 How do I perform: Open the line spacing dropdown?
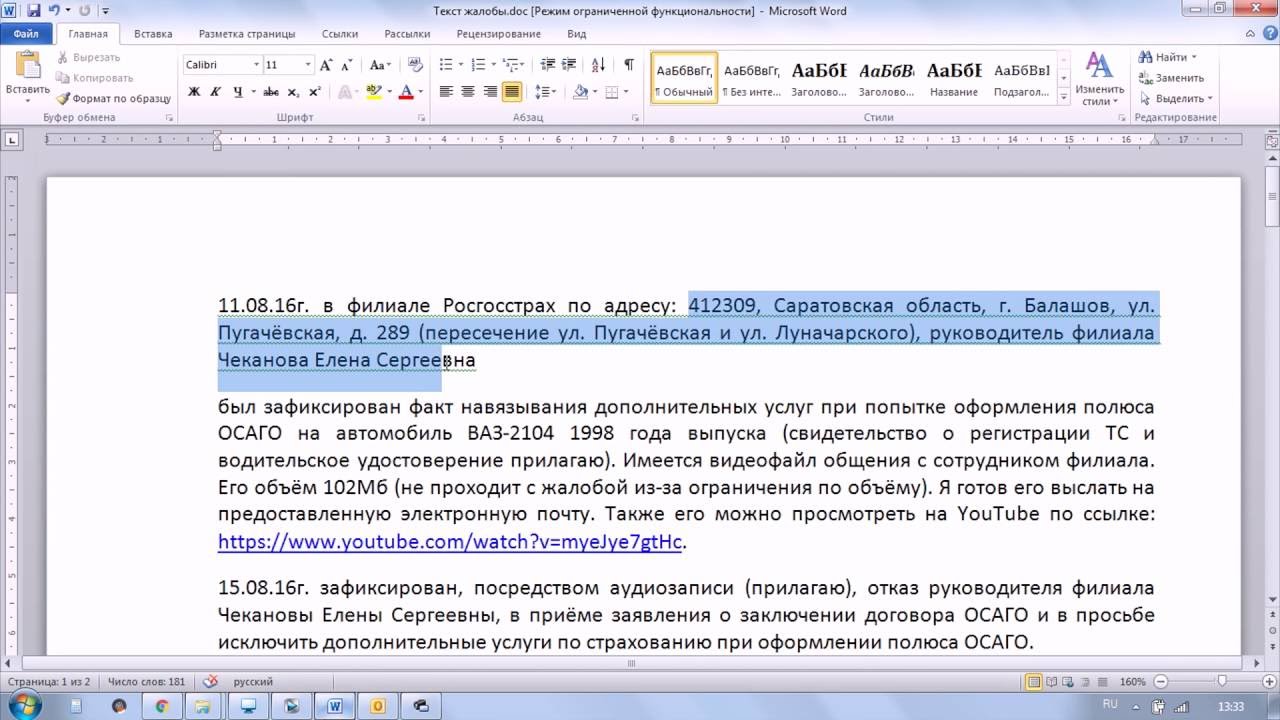(x=546, y=92)
